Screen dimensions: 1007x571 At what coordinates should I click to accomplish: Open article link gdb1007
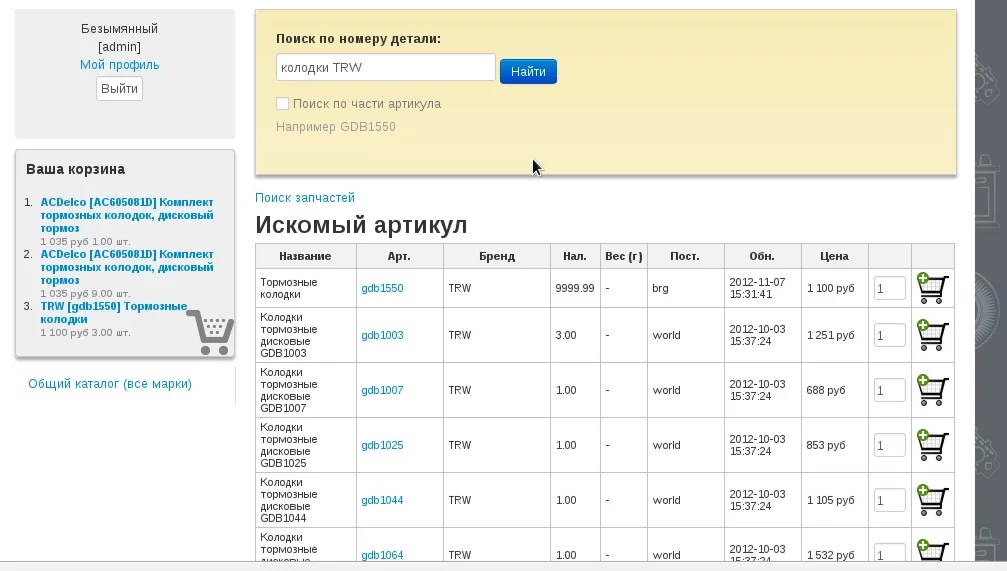click(x=382, y=390)
